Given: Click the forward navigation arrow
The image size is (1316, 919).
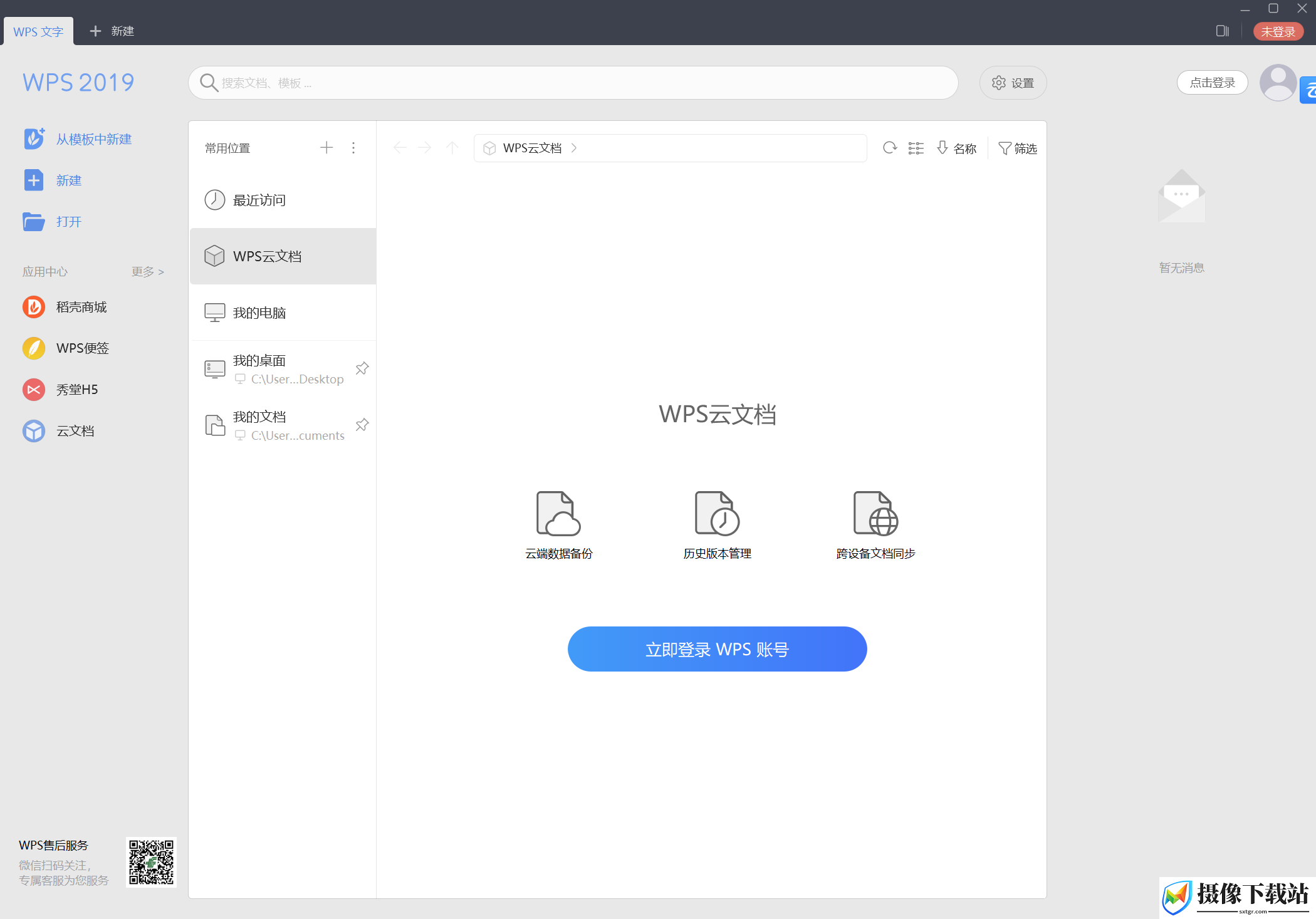Looking at the screenshot, I should point(425,147).
